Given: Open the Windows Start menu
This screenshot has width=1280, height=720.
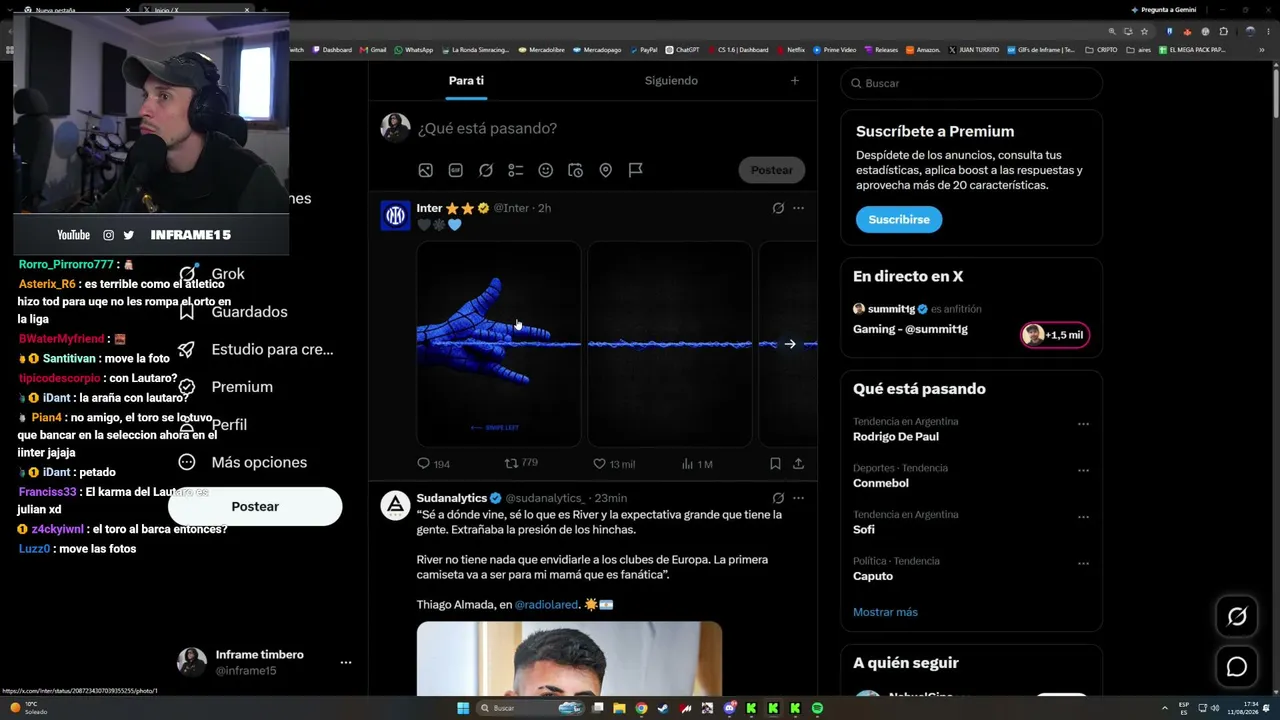Looking at the screenshot, I should 463,708.
